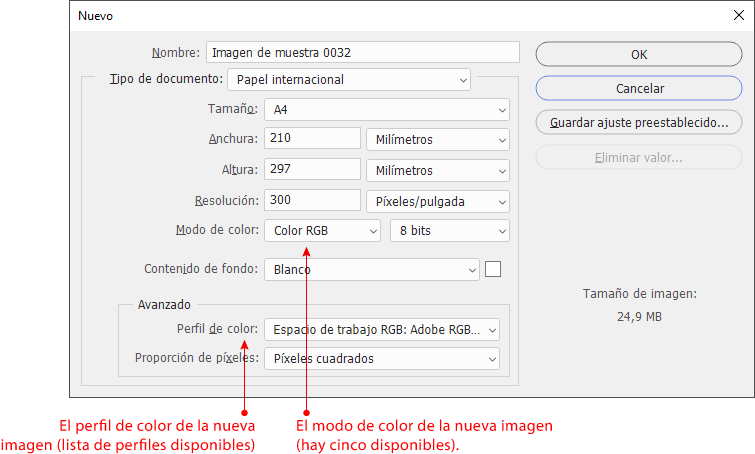
Task: Click the Avanzado section label
Action: point(164,304)
